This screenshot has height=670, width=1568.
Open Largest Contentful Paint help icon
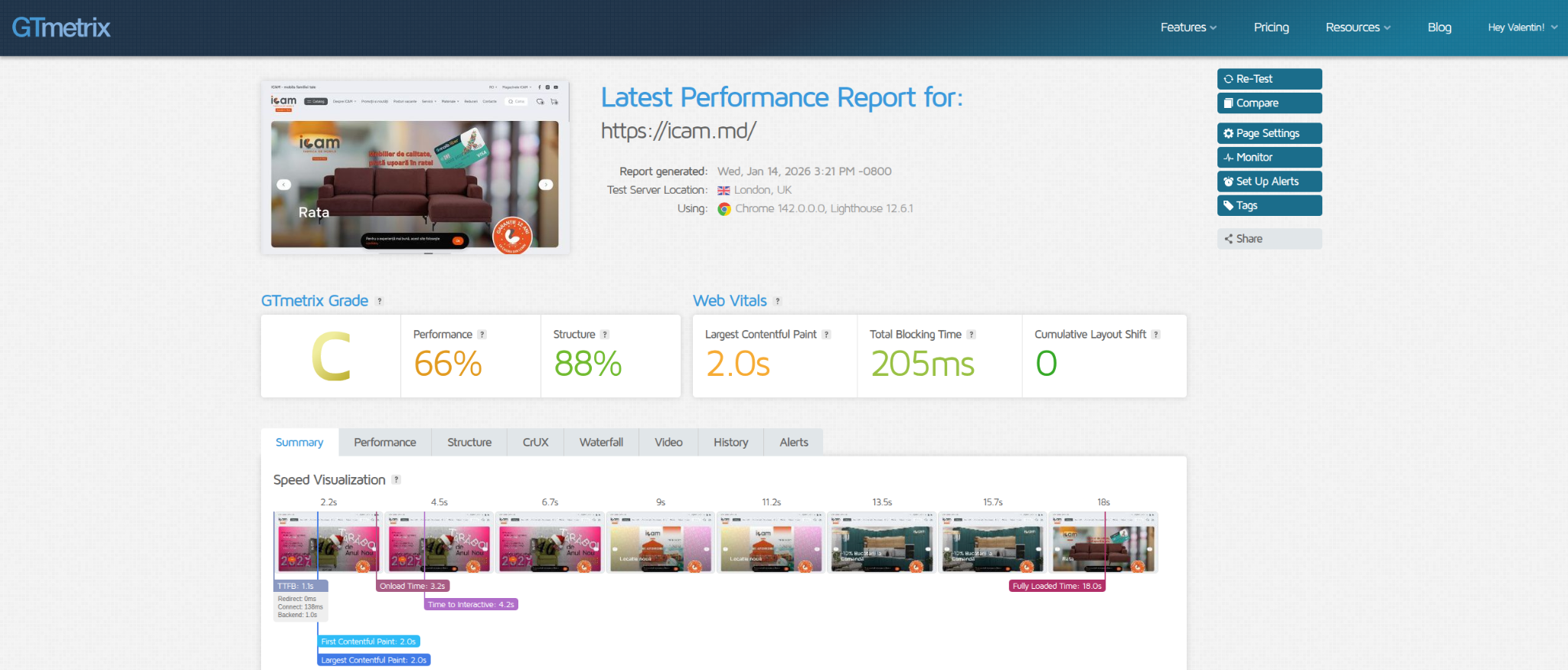826,335
